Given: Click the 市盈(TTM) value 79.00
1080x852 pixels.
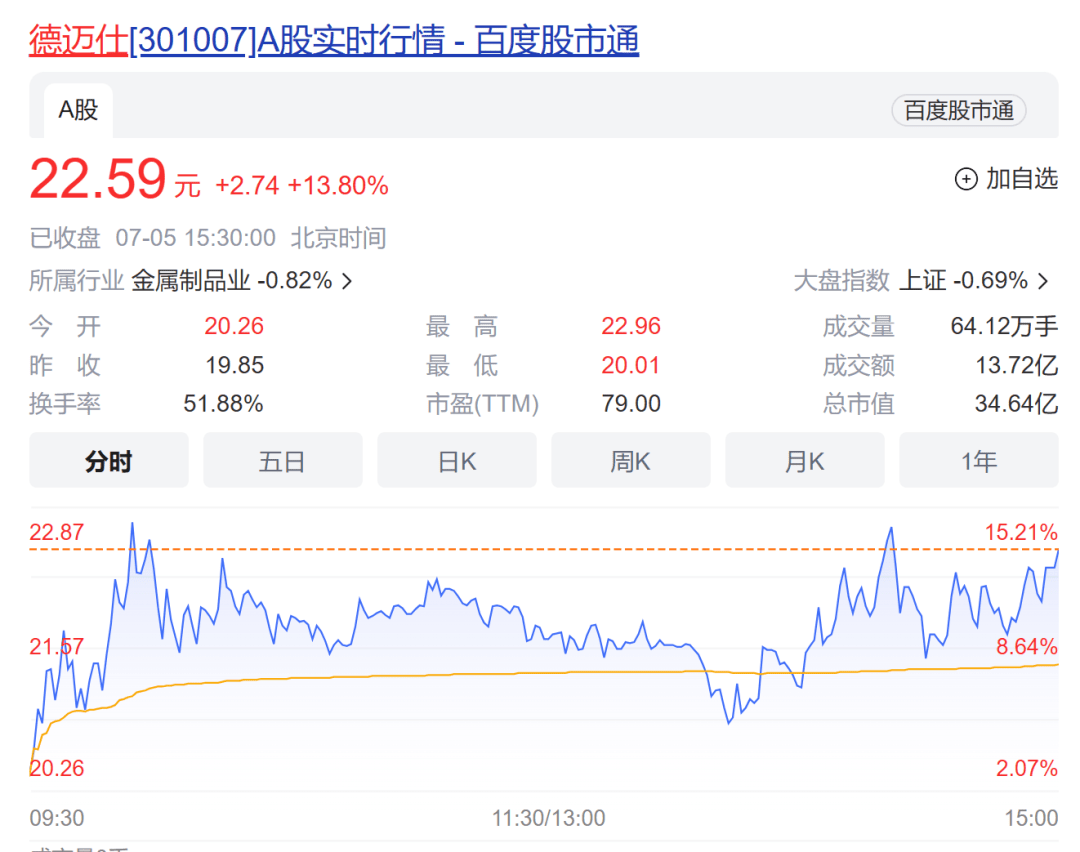Looking at the screenshot, I should (x=631, y=404).
